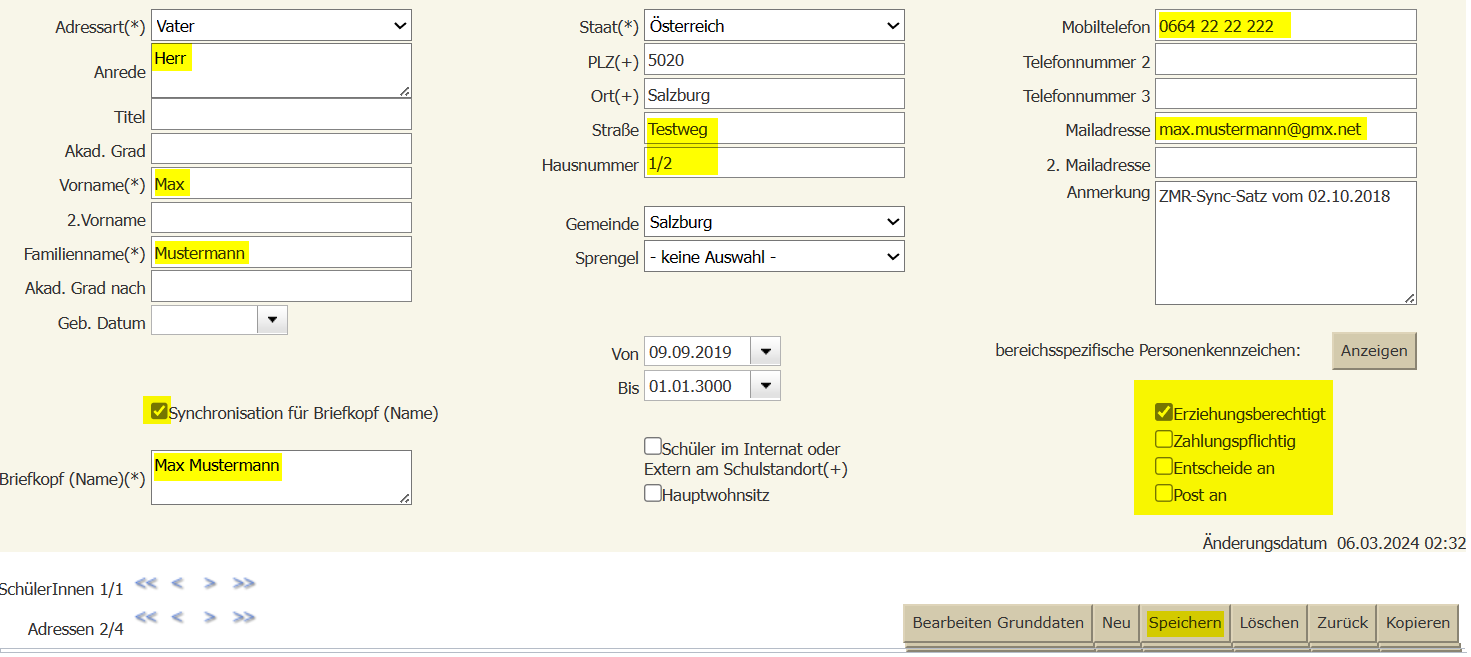Enable Zahlungspflichtig checkbox
The height and width of the screenshot is (657, 1471).
(x=1164, y=439)
